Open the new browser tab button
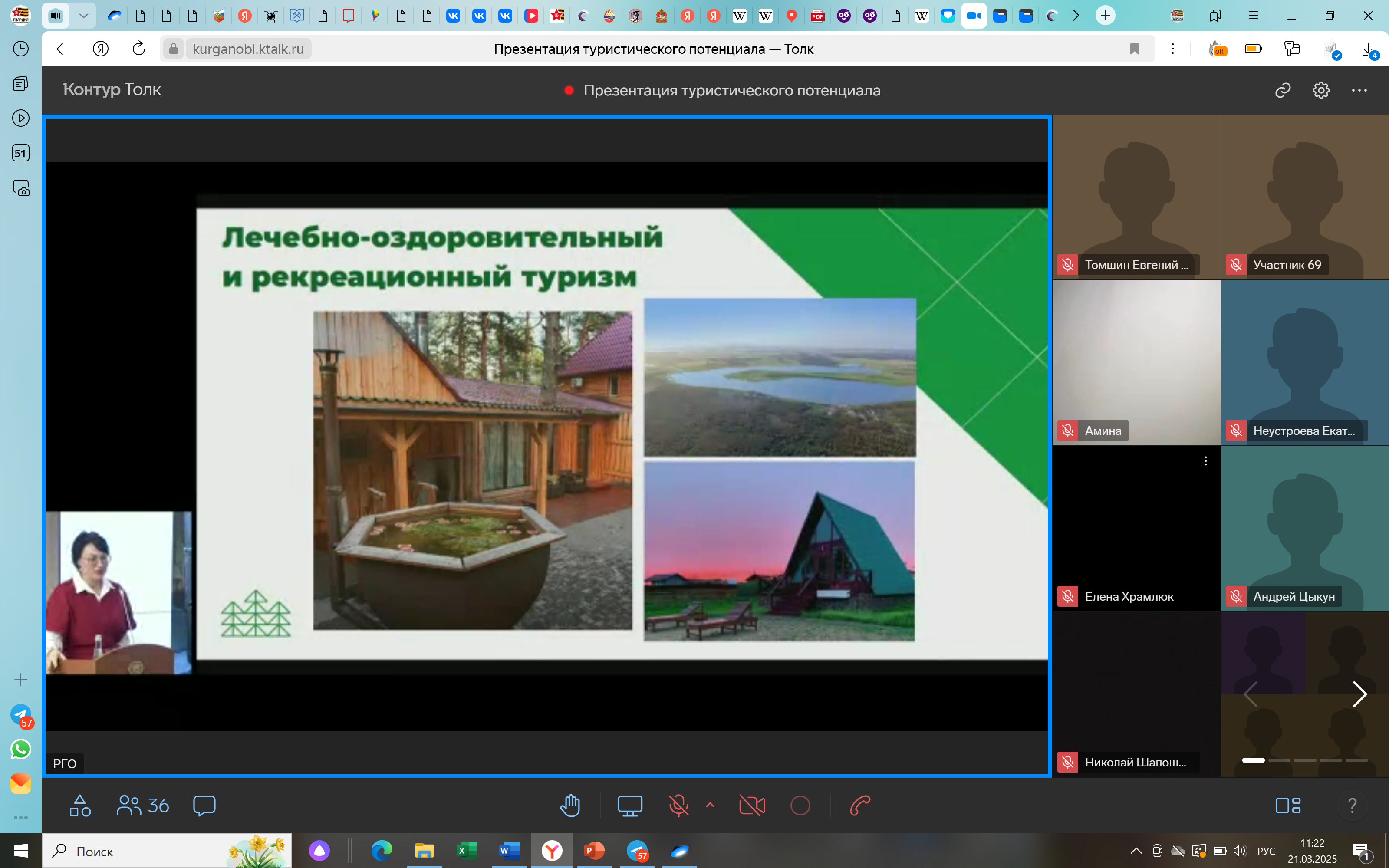This screenshot has width=1389, height=868. point(1105,16)
